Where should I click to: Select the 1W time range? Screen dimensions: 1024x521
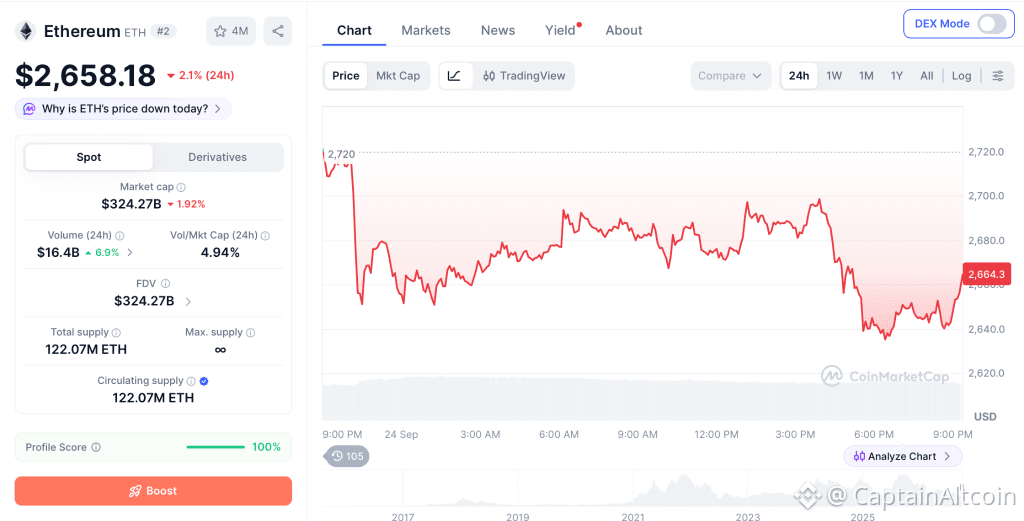click(834, 76)
